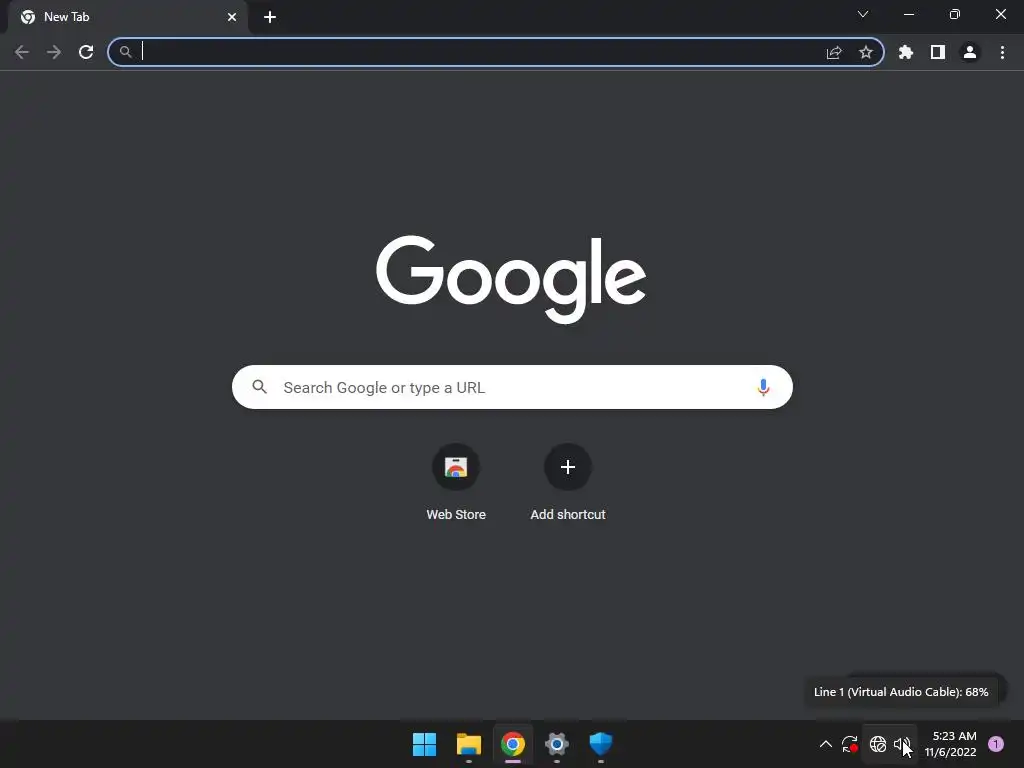Screen dimensions: 1024x768
Task: Show hidden system tray icons
Action: 825,744
